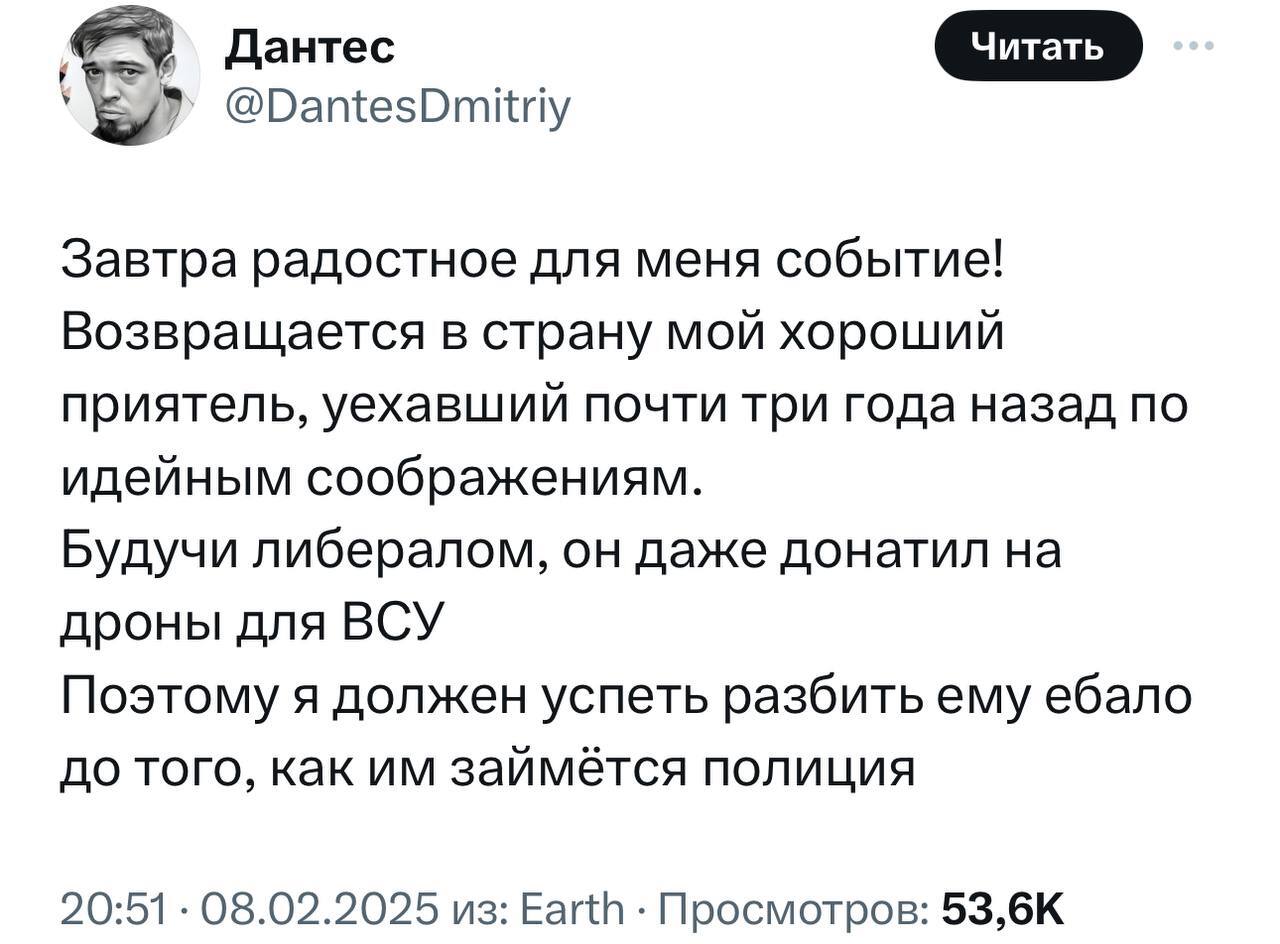Open the Дантес display name link

[309, 46]
